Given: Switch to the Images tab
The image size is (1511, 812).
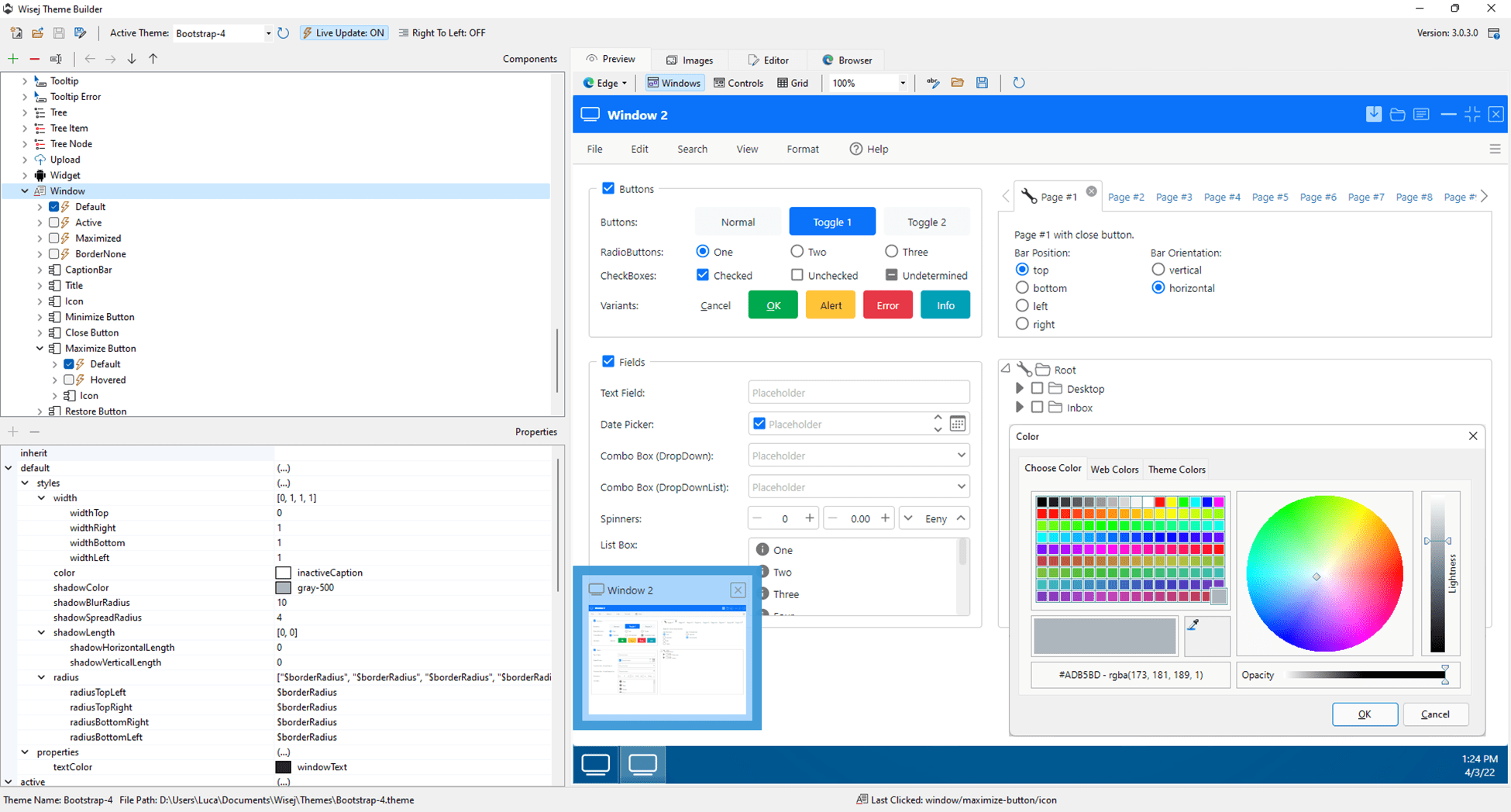Looking at the screenshot, I should [690, 60].
